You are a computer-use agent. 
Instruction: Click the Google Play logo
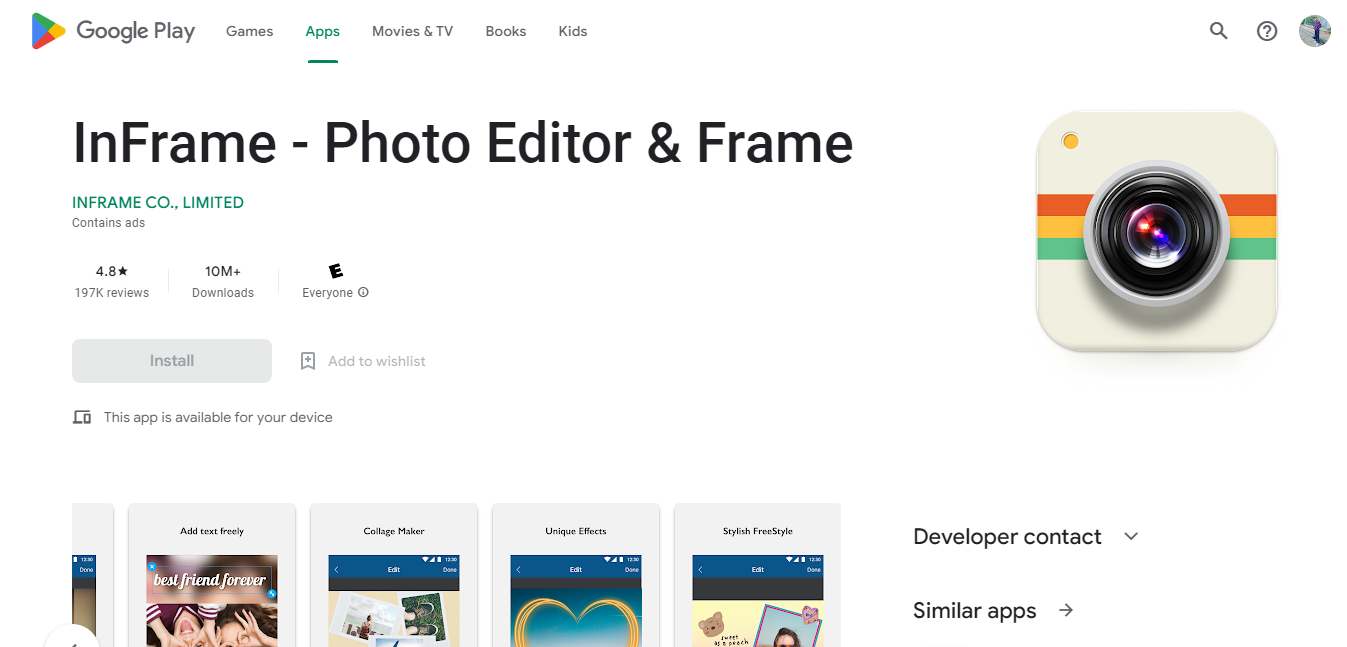(111, 31)
